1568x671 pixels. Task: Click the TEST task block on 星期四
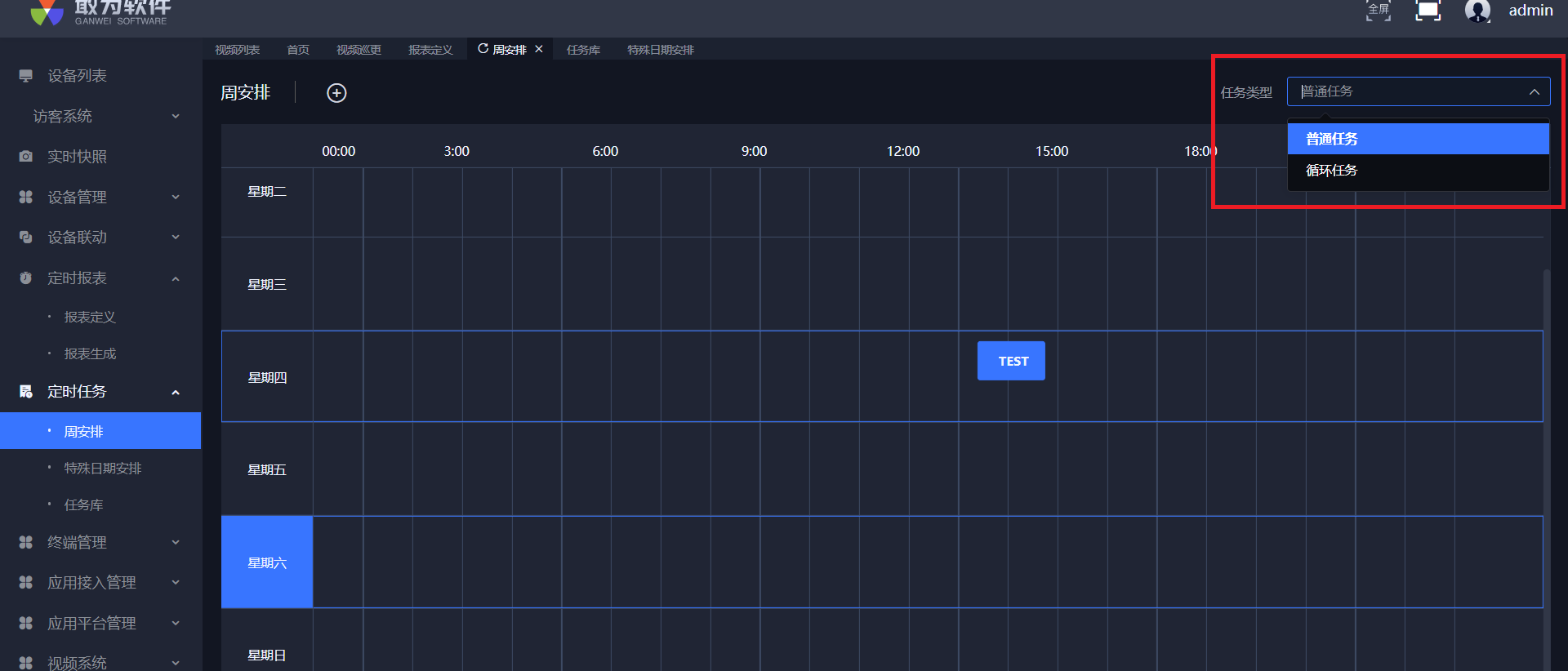pos(1011,361)
